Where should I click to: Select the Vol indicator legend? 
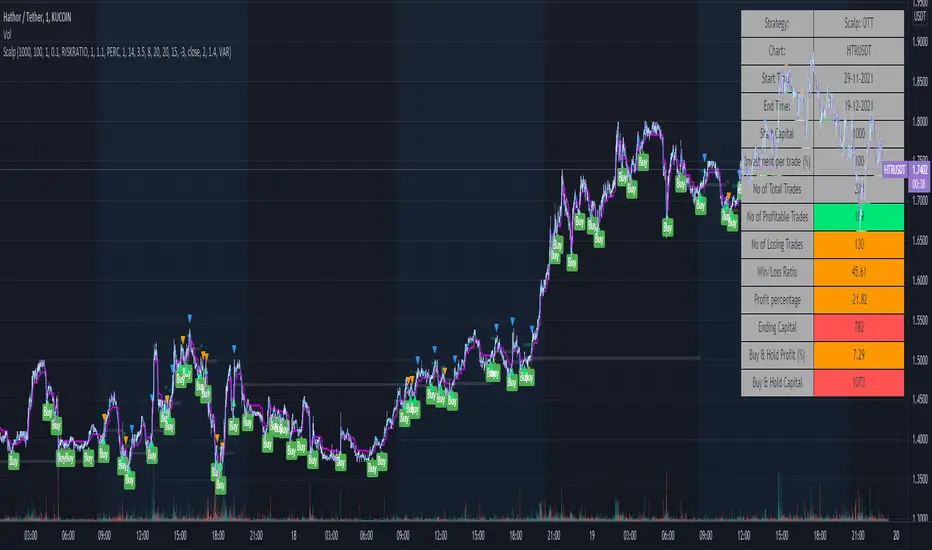pos(7,34)
